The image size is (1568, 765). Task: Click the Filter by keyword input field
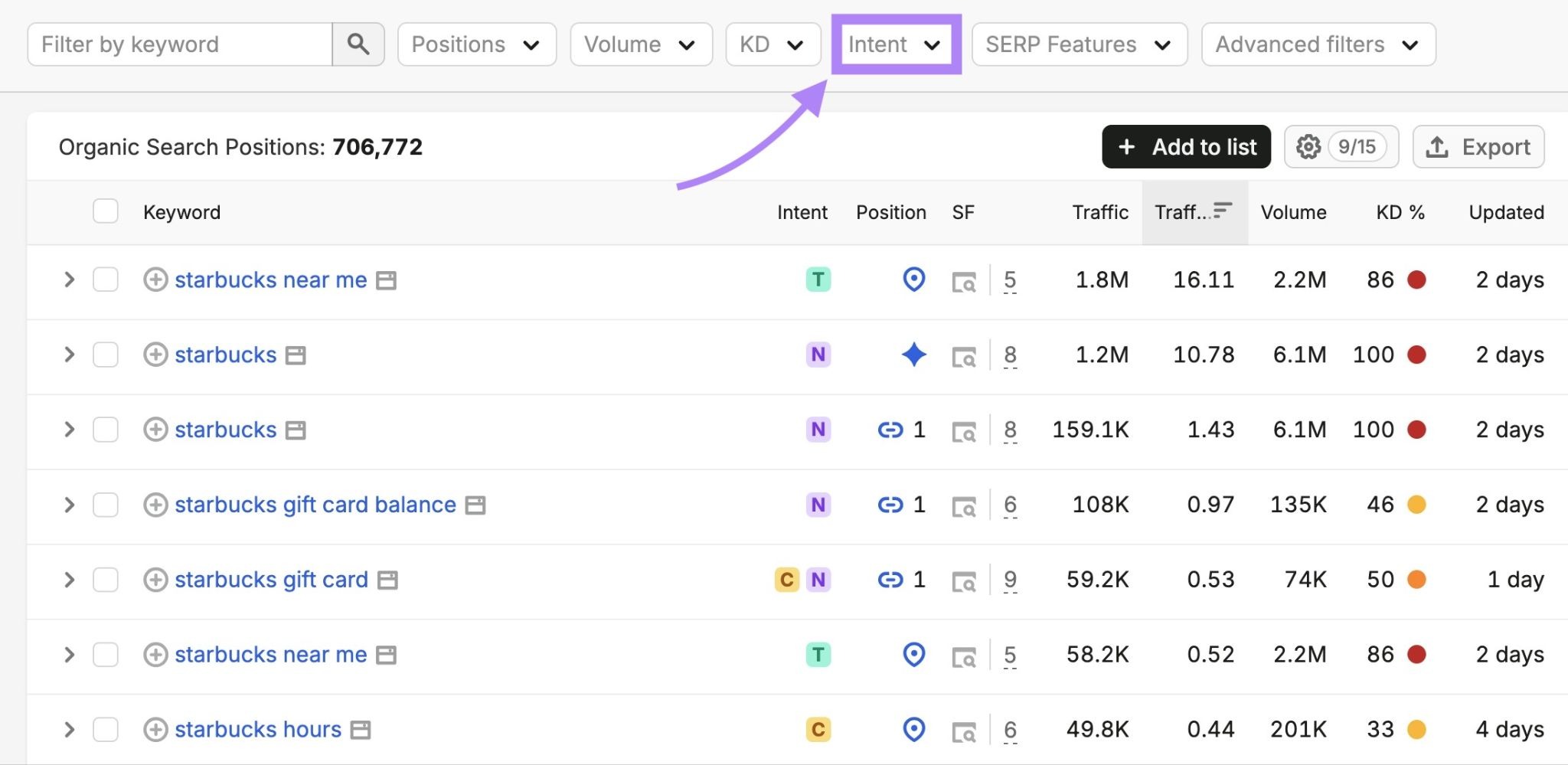pos(180,44)
